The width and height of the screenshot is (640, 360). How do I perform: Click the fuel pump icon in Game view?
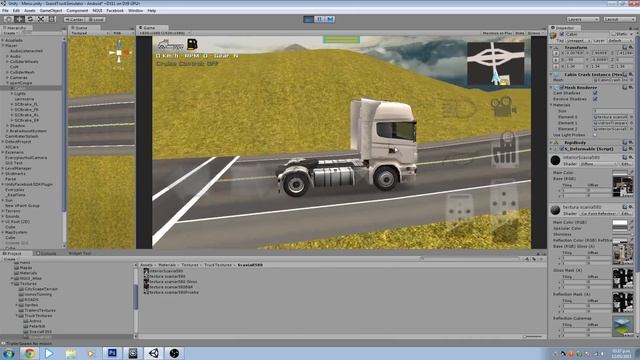click(192, 44)
